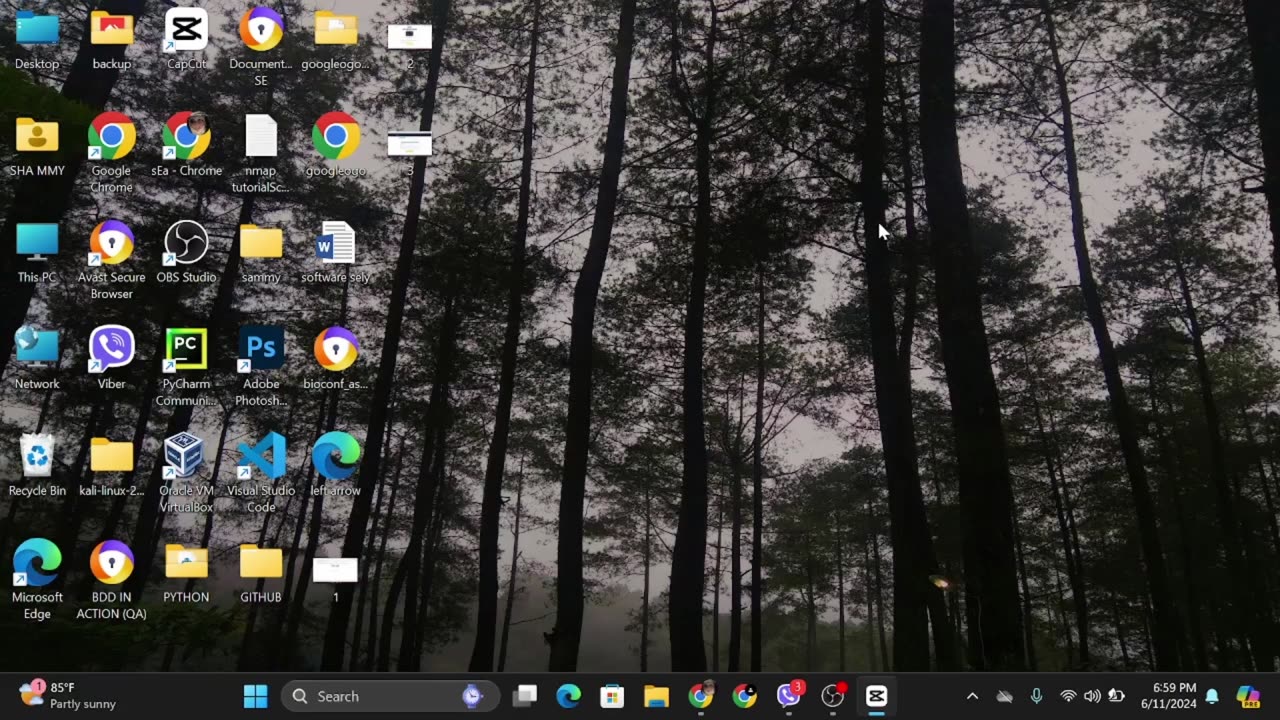Open Microsoft Store from the taskbar

[x=612, y=696]
